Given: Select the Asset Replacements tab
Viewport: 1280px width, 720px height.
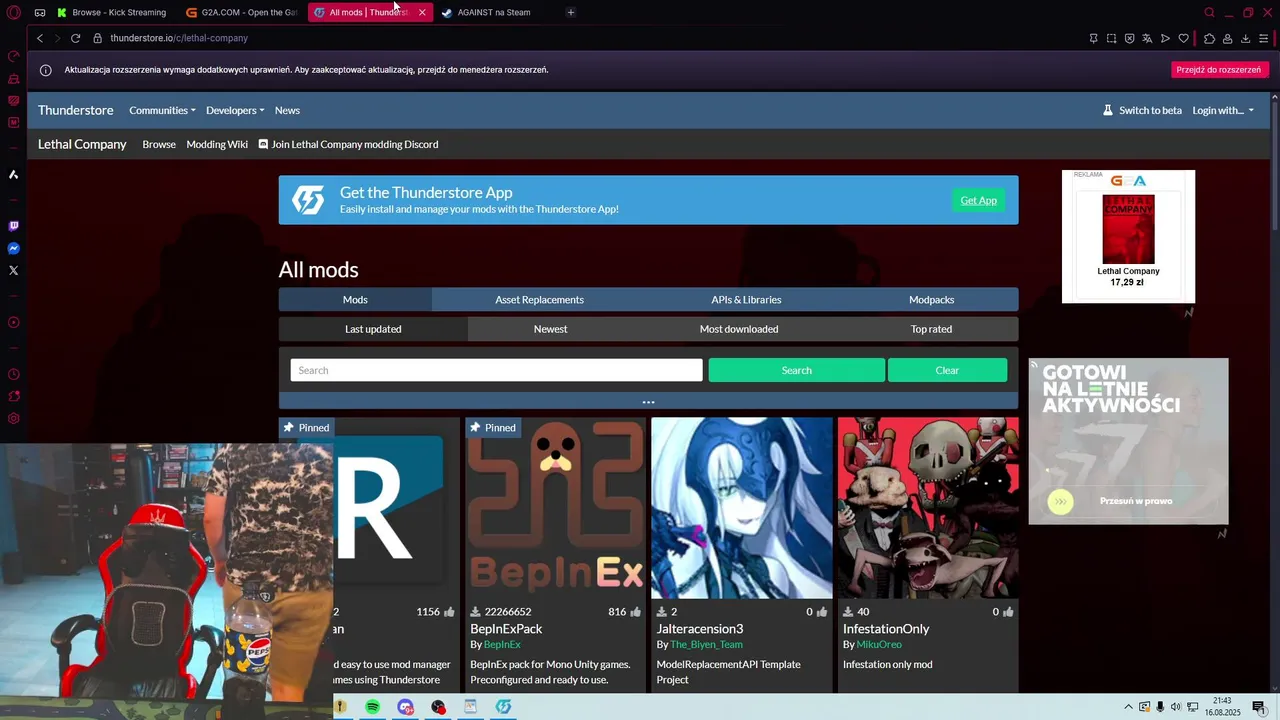Looking at the screenshot, I should (539, 299).
